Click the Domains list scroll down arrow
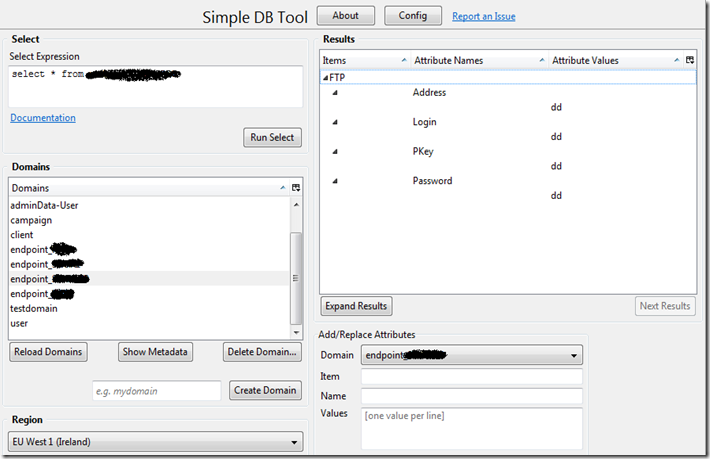The image size is (710, 459). 296,333
